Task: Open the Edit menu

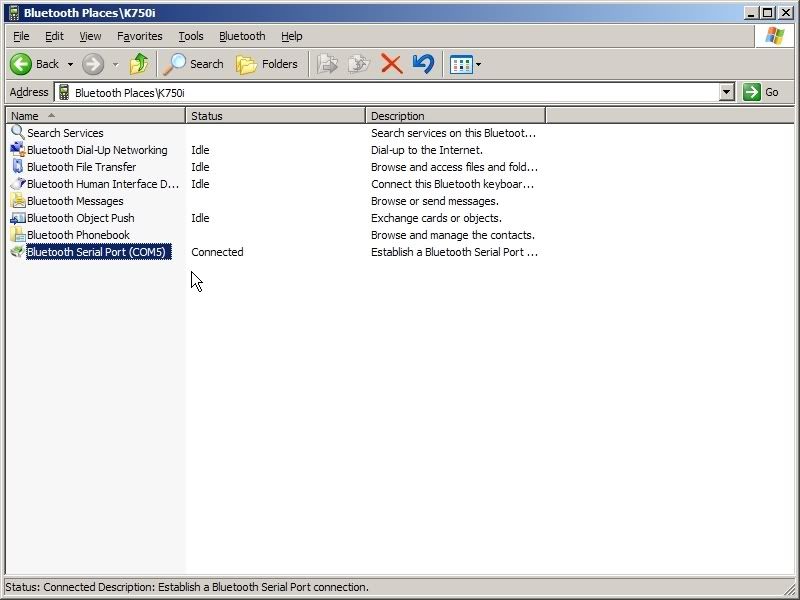Action: 54,36
